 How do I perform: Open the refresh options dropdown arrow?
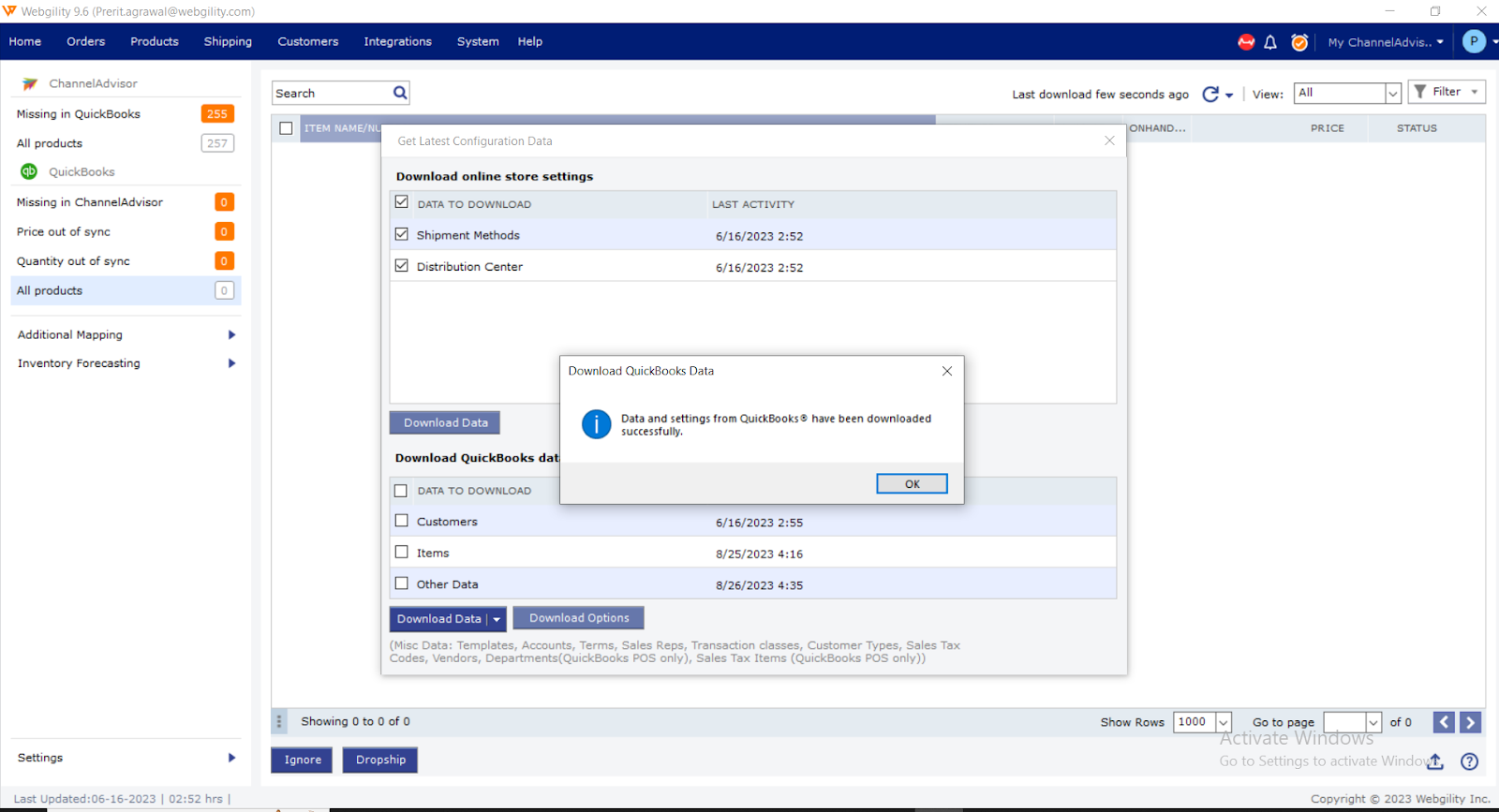1229,96
